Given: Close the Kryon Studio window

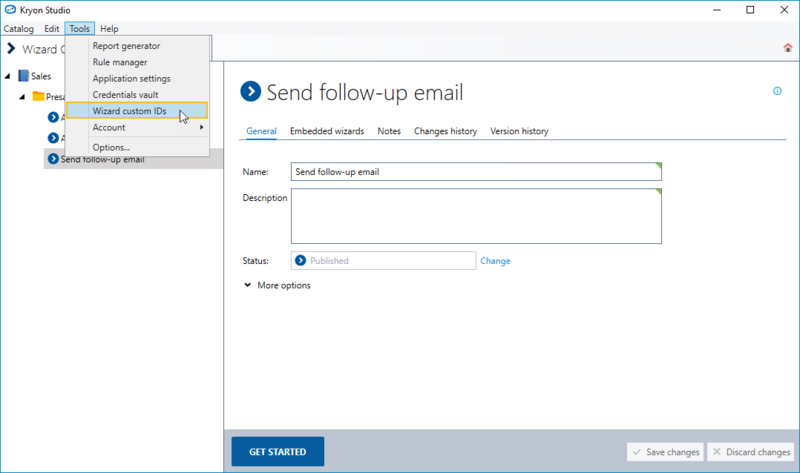Looking at the screenshot, I should coord(784,10).
